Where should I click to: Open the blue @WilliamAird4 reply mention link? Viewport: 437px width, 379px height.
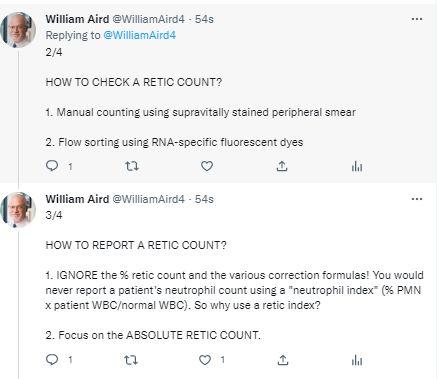click(140, 35)
